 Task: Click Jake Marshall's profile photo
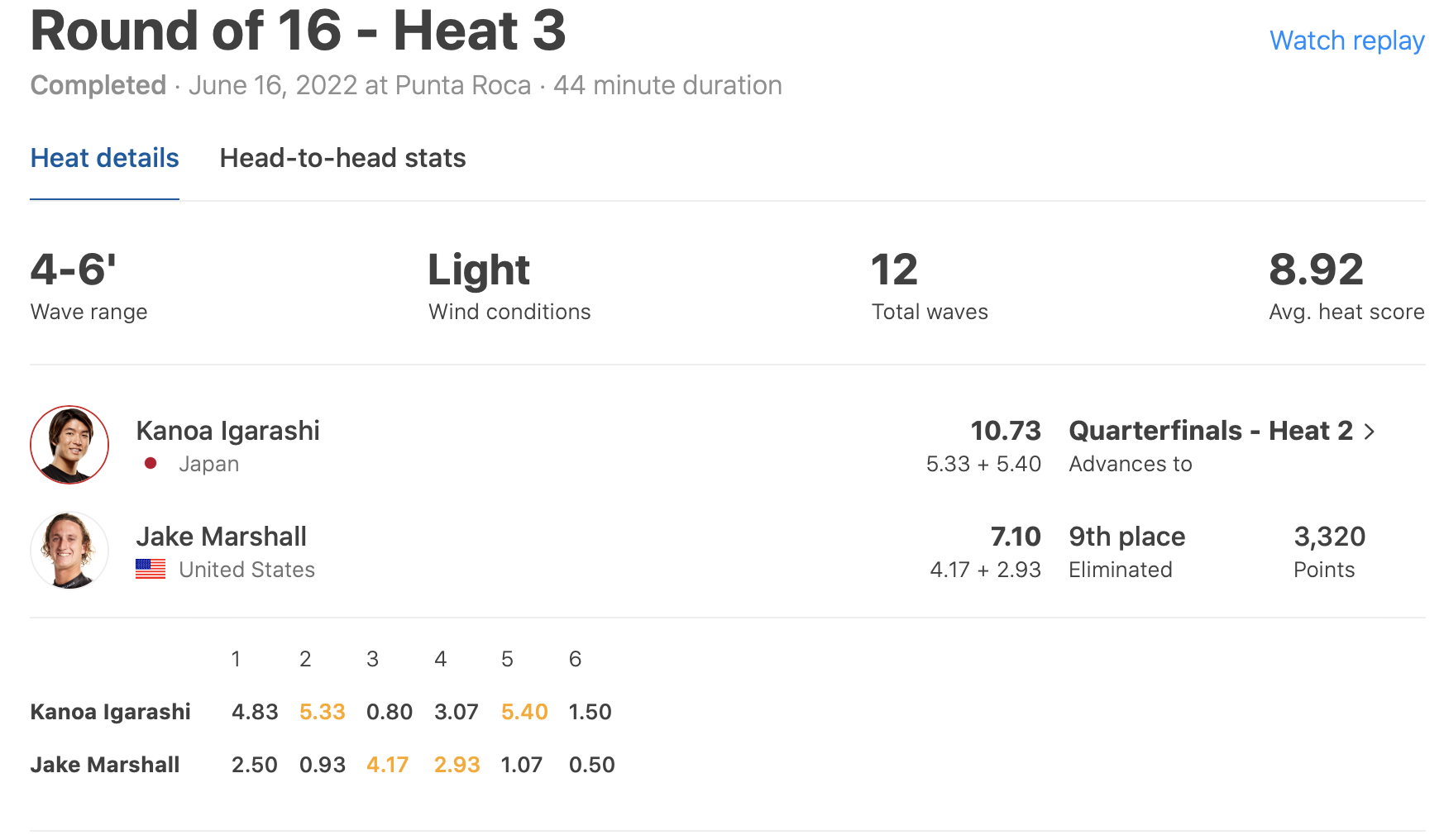[69, 551]
